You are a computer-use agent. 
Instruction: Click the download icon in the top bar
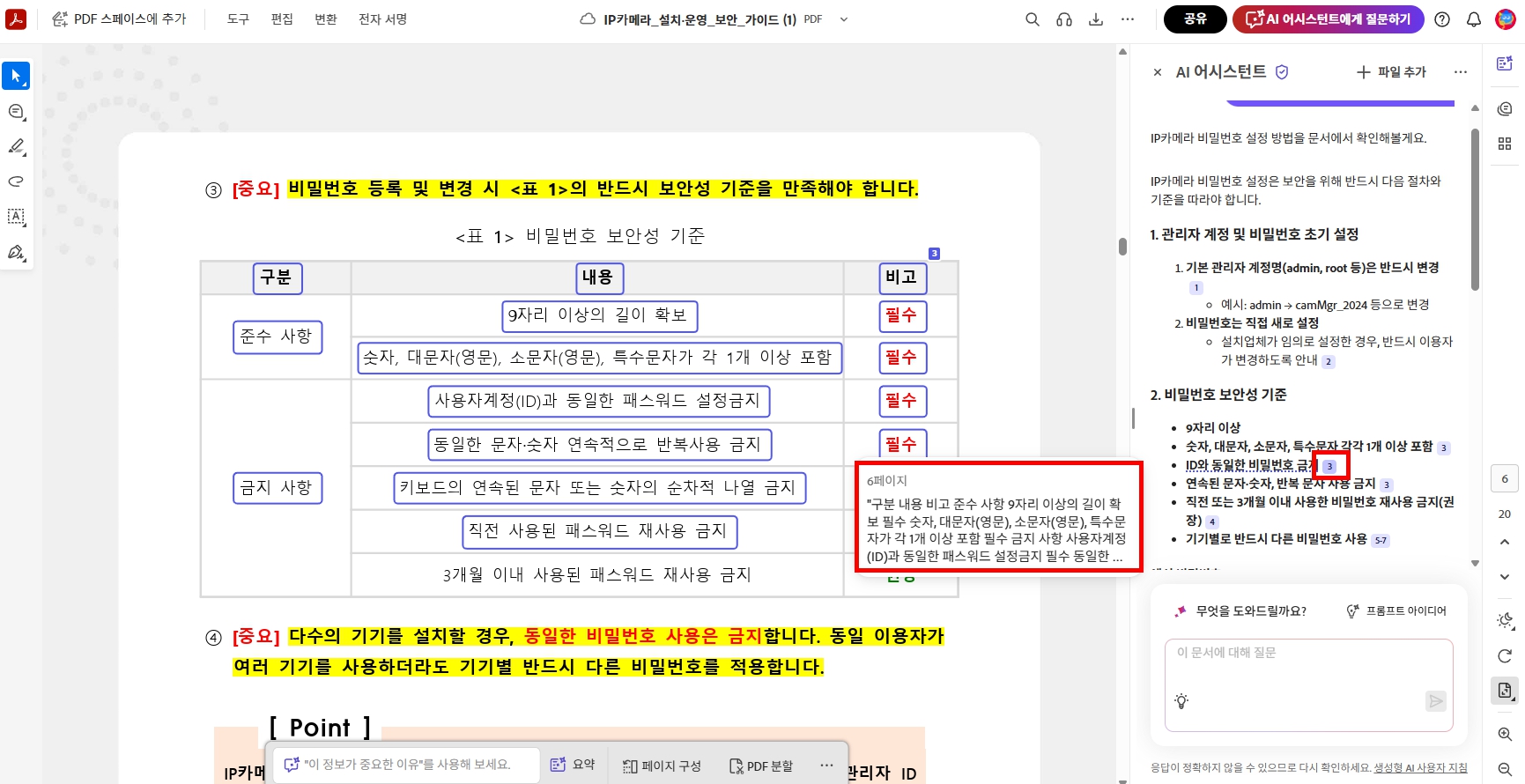click(1096, 19)
